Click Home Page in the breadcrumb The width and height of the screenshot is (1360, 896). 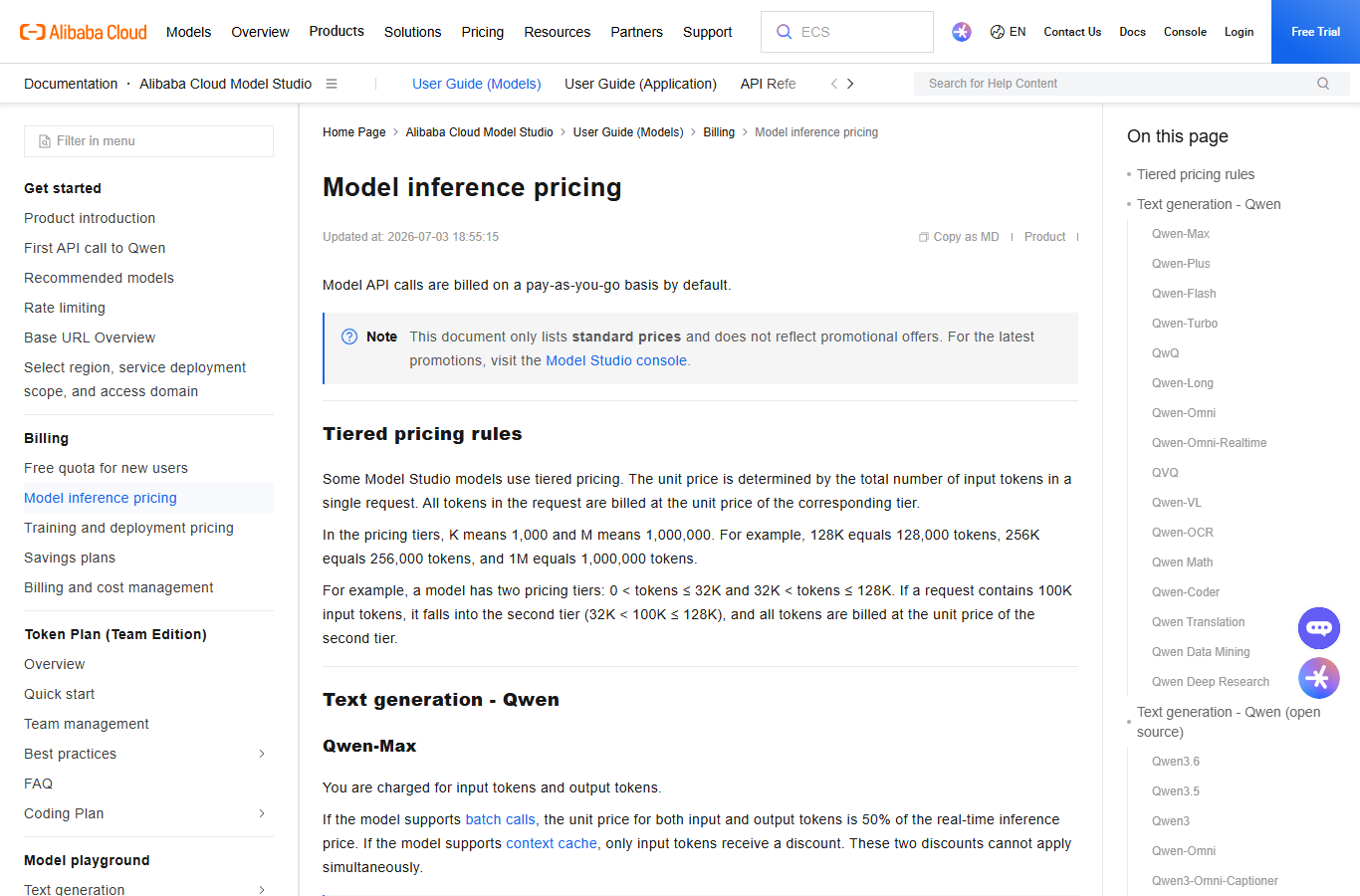353,132
